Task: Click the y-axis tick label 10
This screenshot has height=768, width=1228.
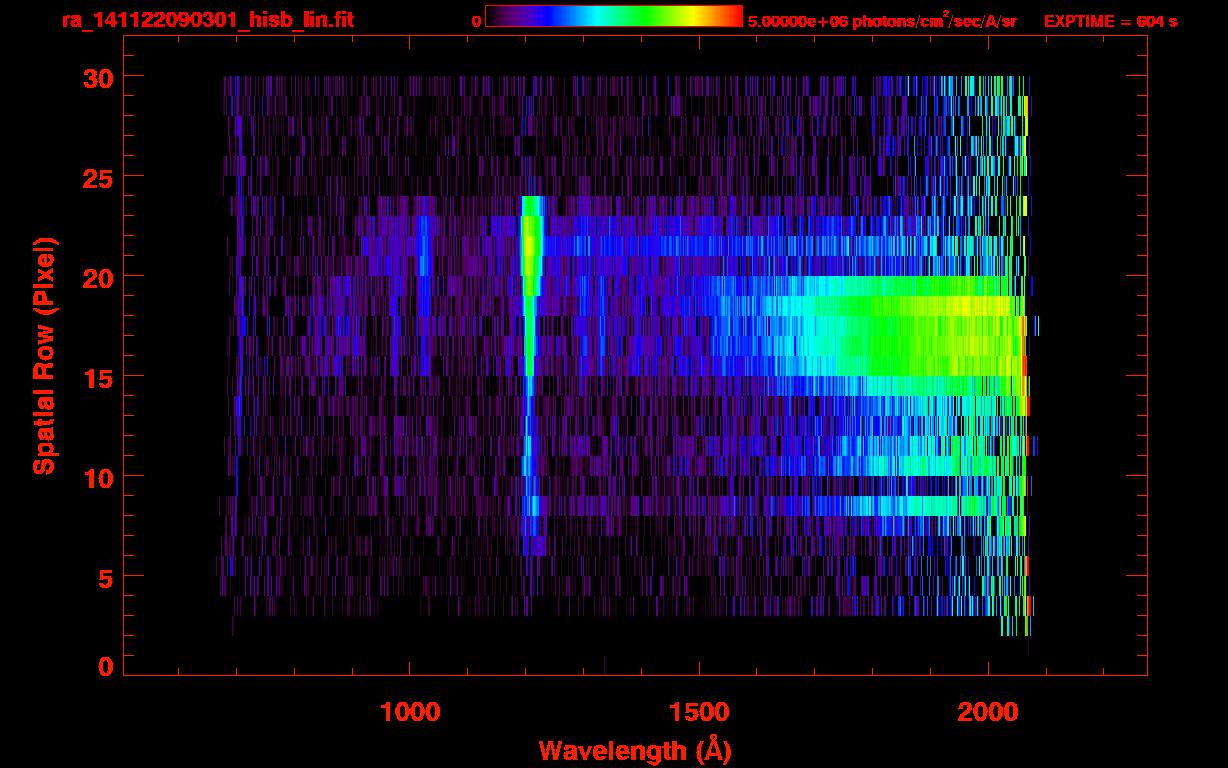Action: [x=97, y=477]
